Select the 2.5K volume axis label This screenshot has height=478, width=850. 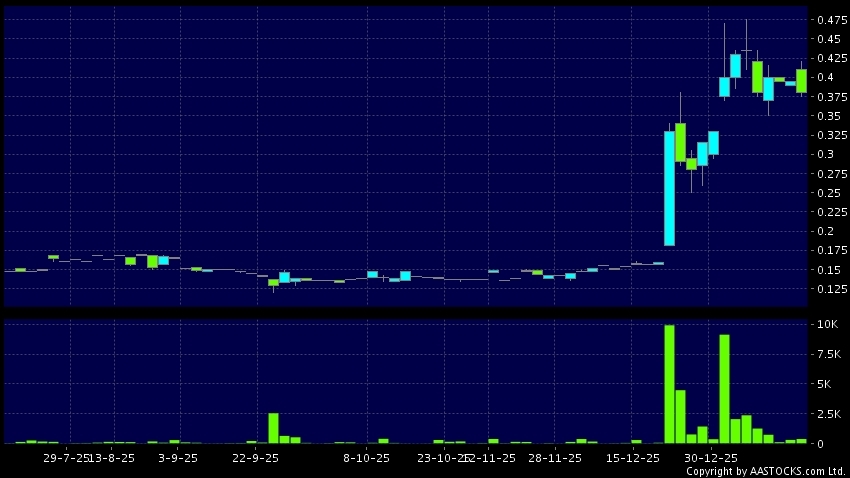point(828,413)
